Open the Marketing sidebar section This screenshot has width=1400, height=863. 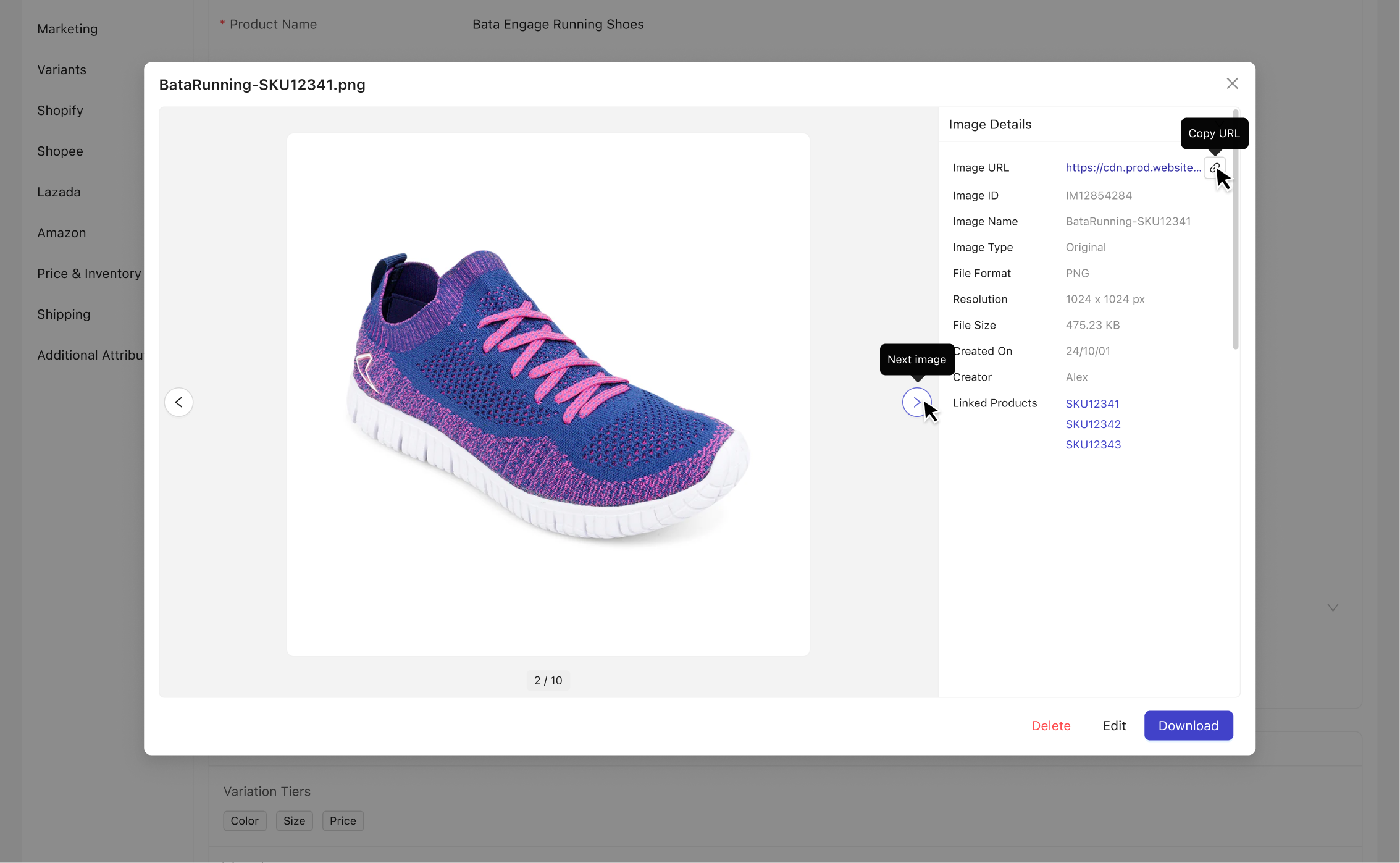67,29
